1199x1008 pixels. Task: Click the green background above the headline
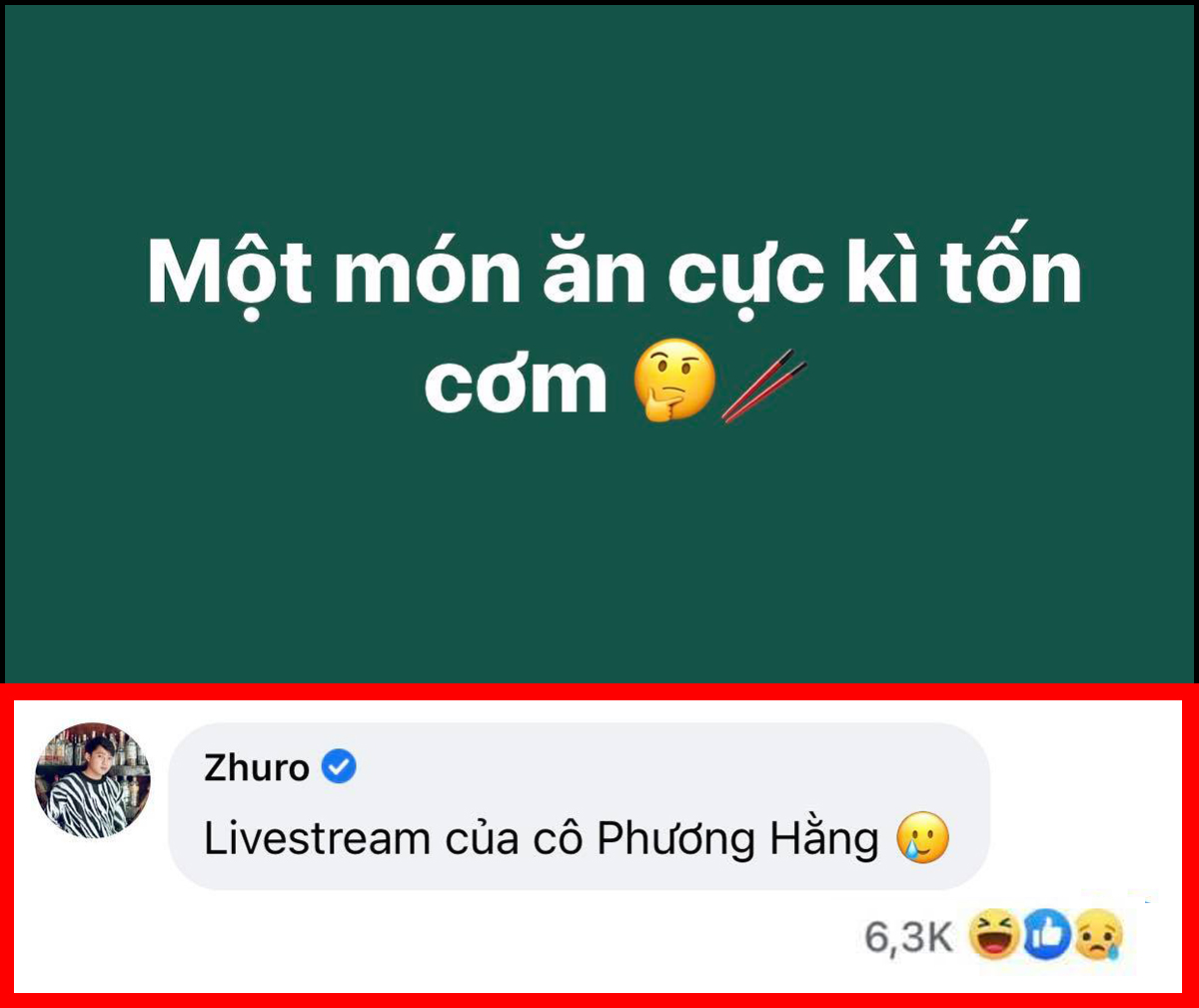pos(599,115)
